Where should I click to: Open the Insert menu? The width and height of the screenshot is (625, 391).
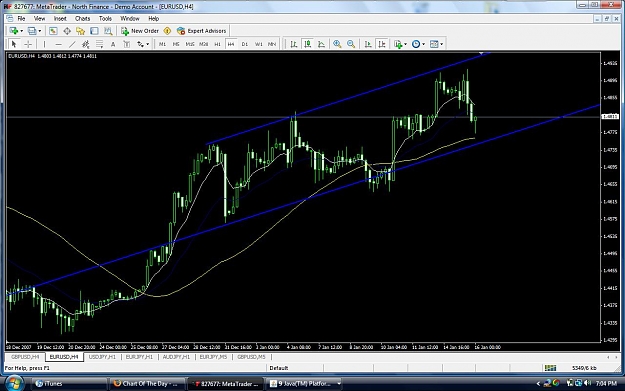point(60,18)
